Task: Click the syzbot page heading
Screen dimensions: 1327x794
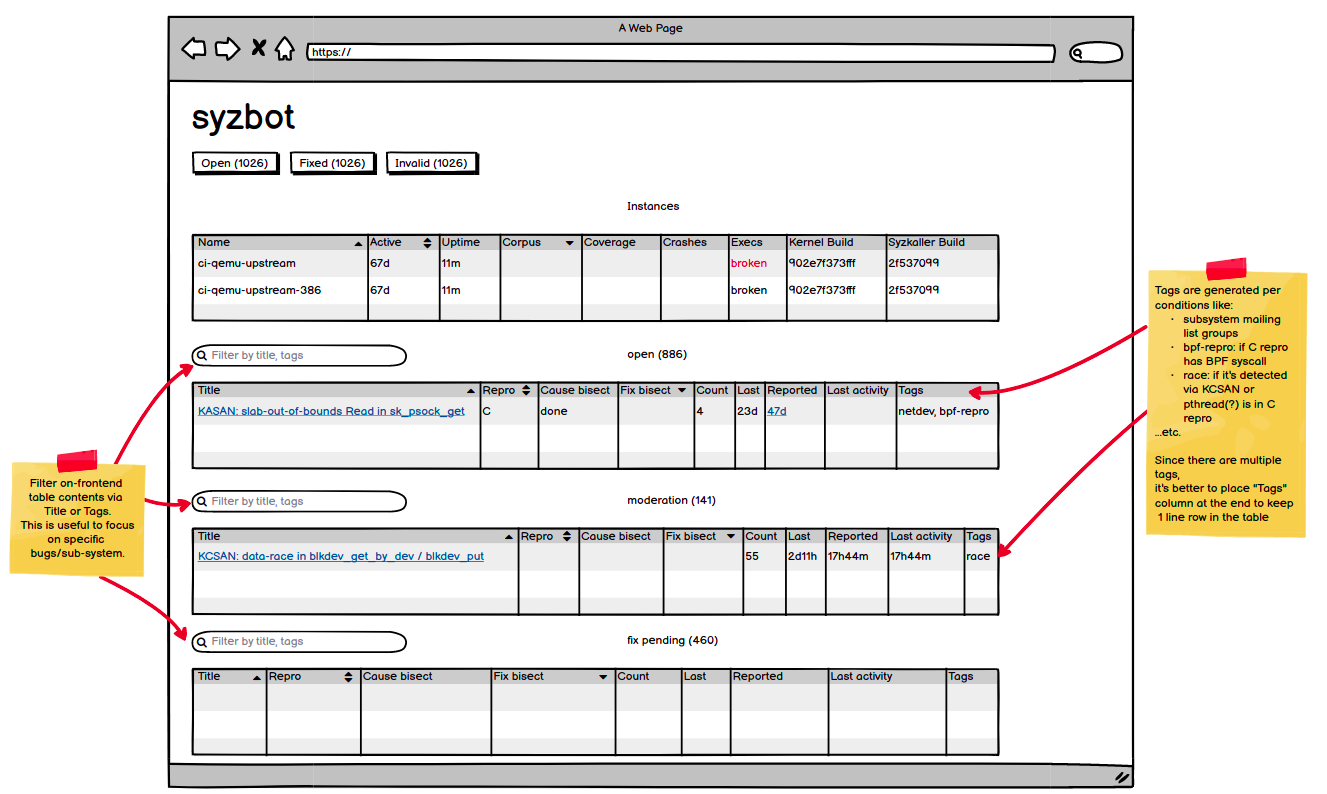Action: (243, 118)
